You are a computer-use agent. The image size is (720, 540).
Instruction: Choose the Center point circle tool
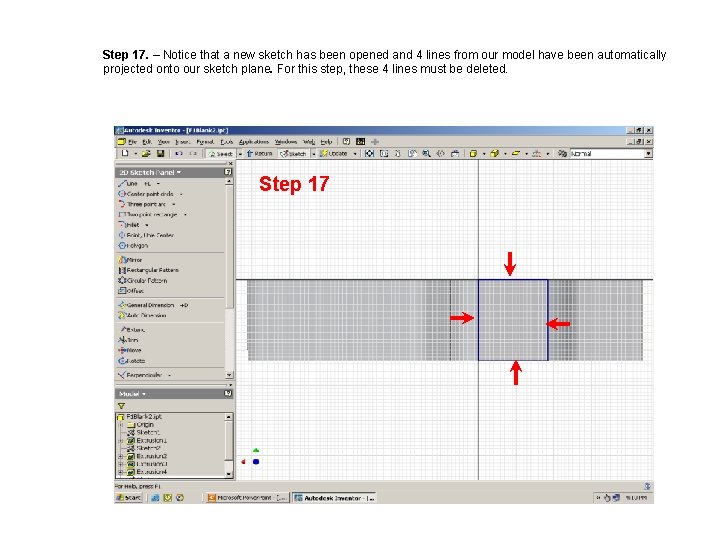146,194
